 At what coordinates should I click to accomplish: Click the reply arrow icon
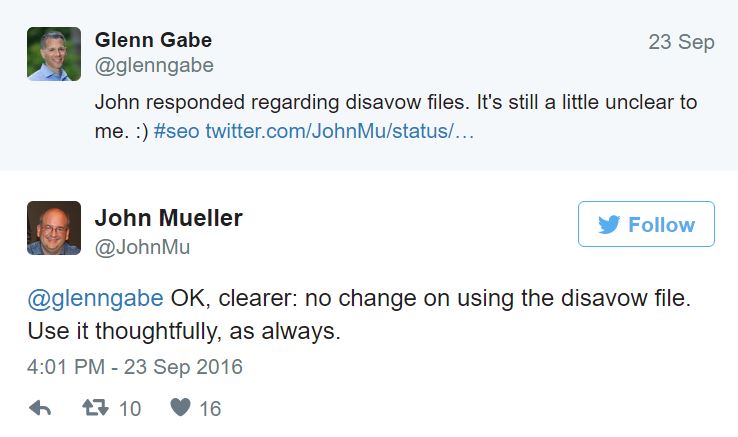click(x=40, y=408)
